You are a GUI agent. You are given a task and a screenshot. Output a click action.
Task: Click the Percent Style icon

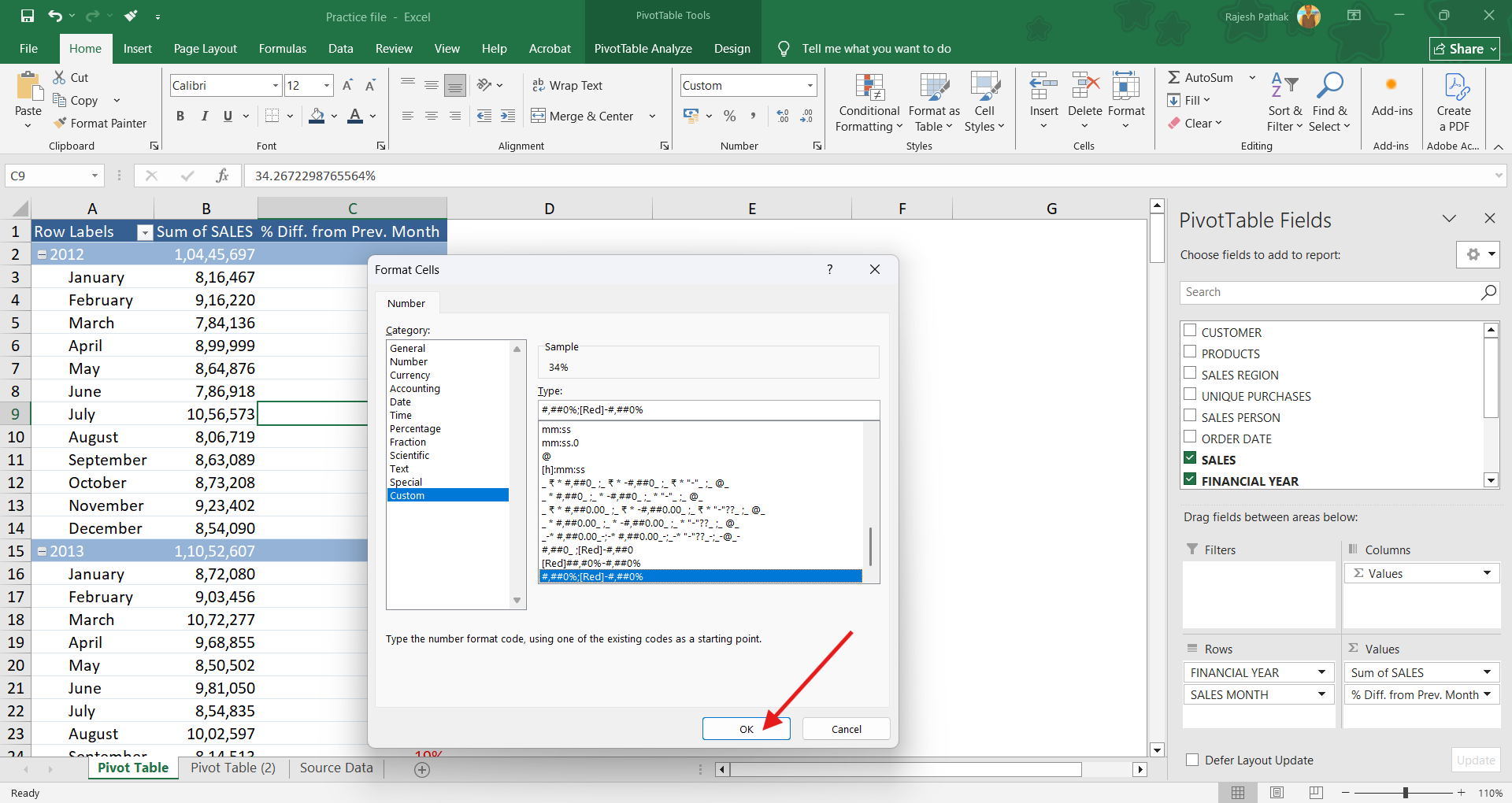point(730,117)
